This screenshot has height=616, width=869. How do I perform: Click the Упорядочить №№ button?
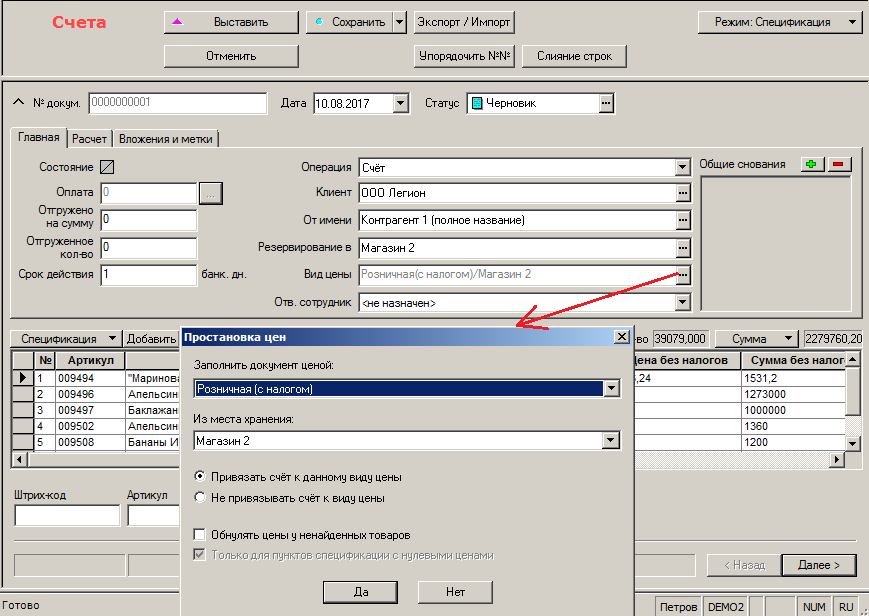pyautogui.click(x=464, y=56)
